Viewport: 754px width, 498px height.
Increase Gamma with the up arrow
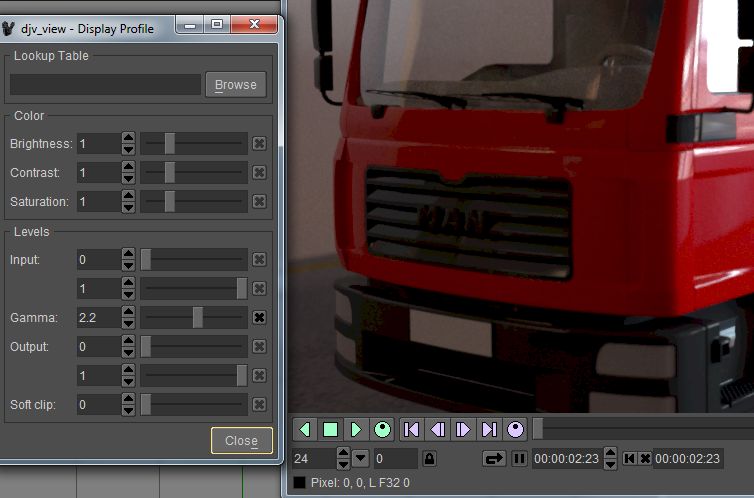128,311
